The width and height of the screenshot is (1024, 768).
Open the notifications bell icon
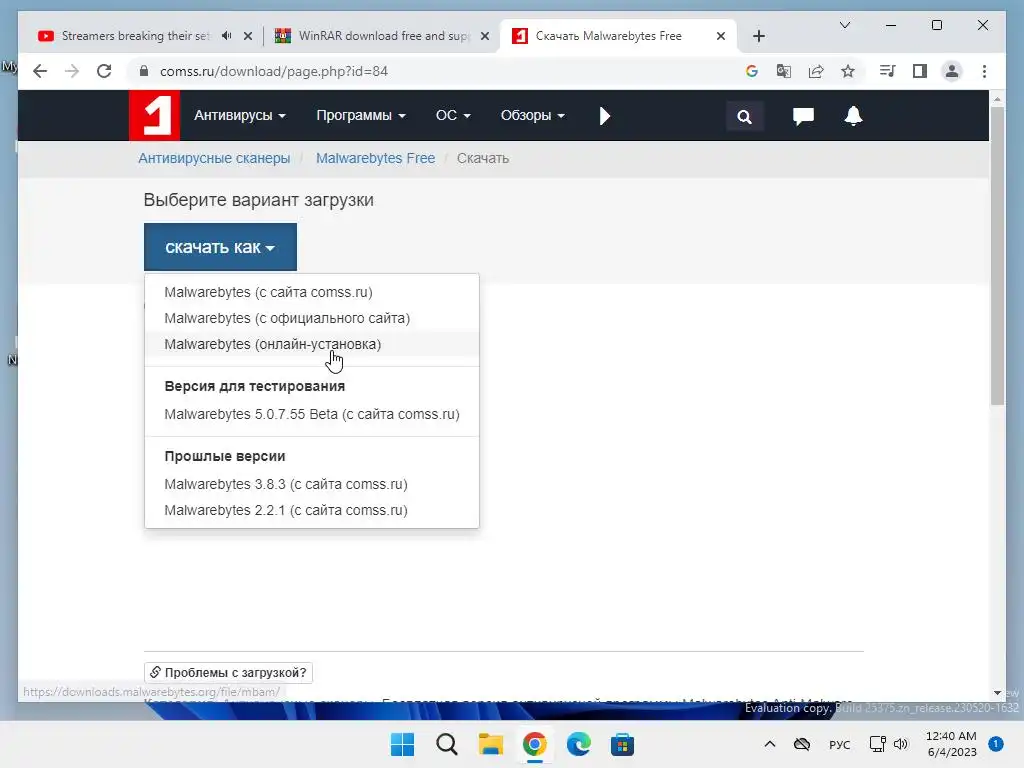tap(853, 116)
